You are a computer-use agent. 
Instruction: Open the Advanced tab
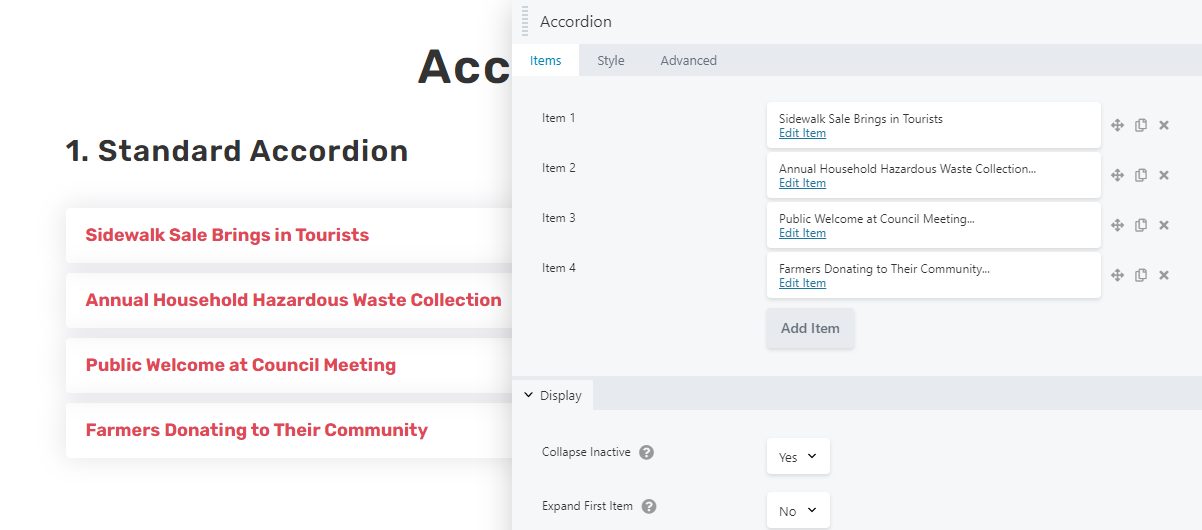click(688, 60)
